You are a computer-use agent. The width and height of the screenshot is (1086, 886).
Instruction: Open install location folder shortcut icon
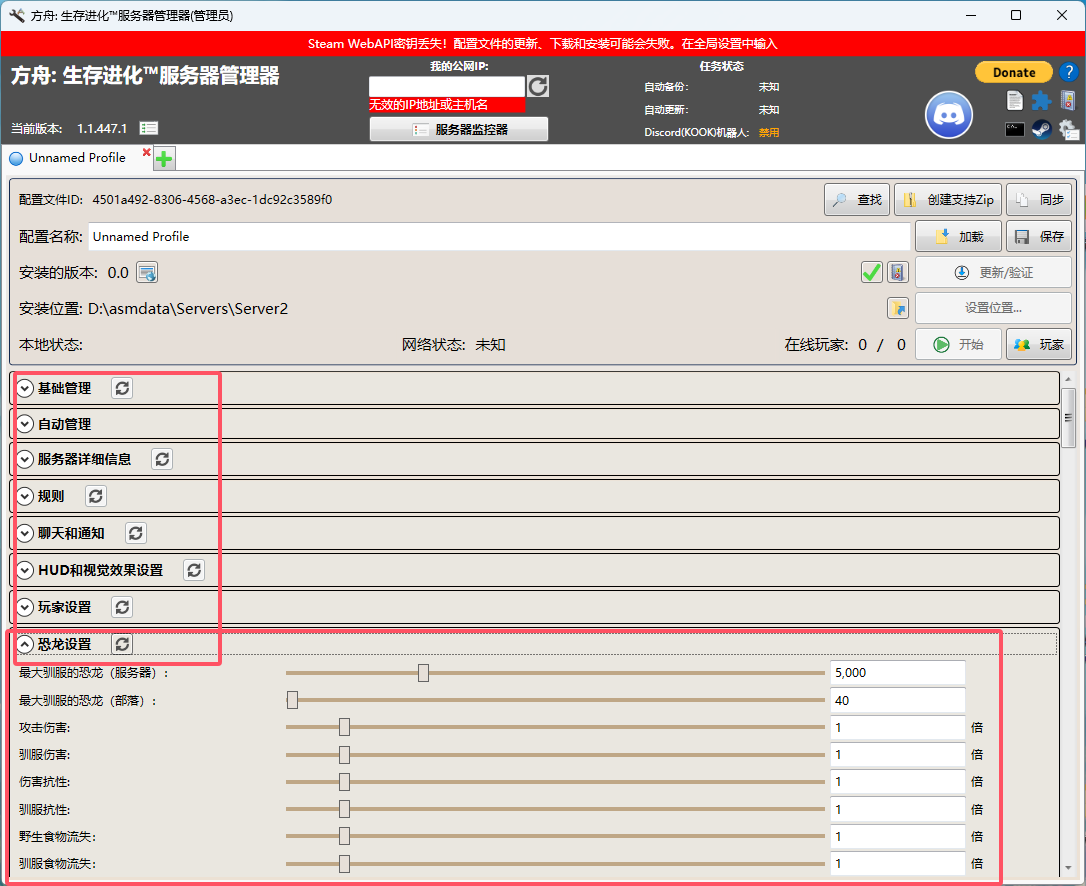coord(897,308)
